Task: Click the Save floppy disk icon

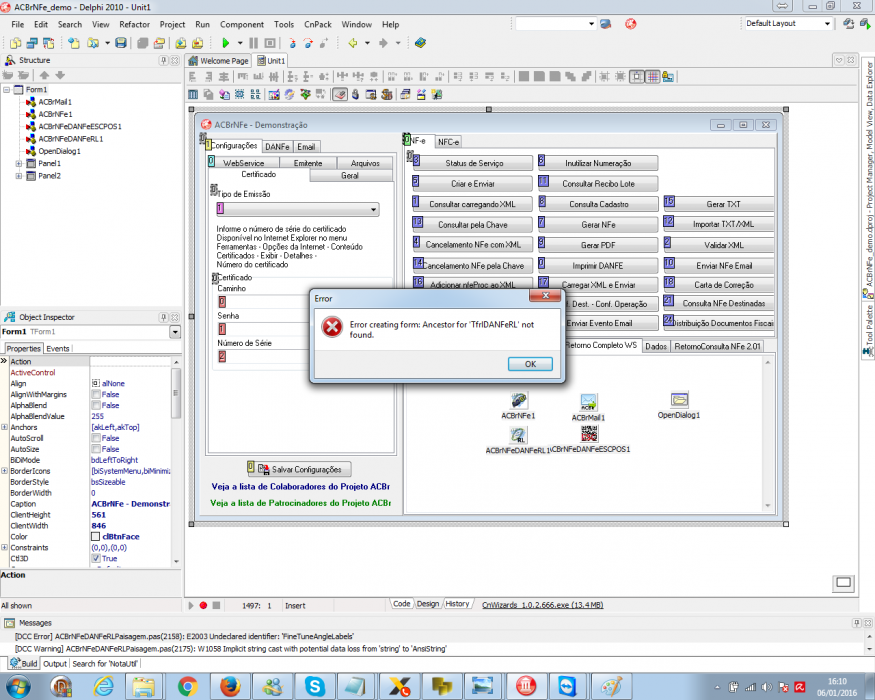Action: (121, 43)
